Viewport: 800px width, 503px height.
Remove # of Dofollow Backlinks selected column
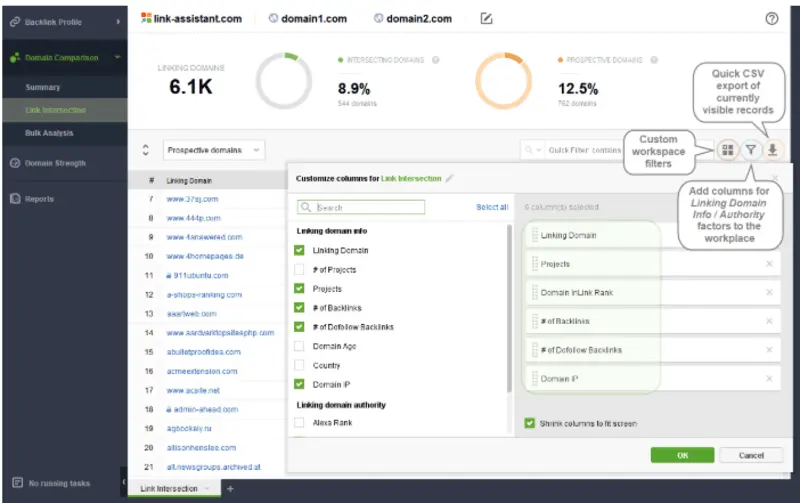769,349
